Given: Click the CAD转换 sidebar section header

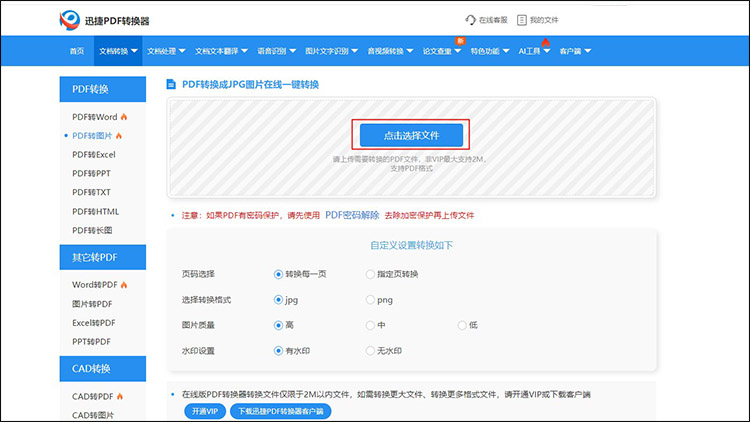Looking at the screenshot, I should pyautogui.click(x=103, y=368).
